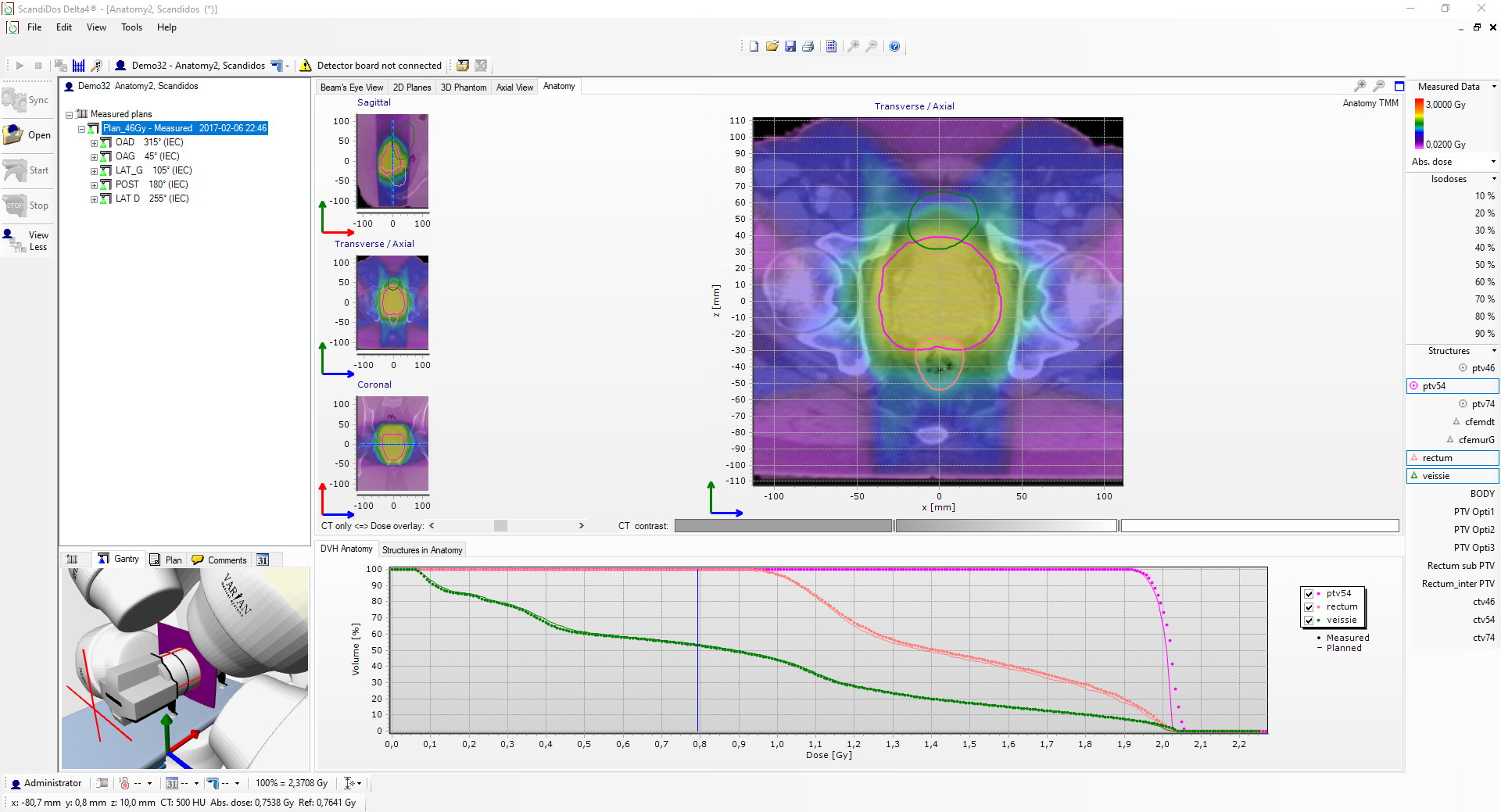1501x812 pixels.
Task: Open the Abs. dose dropdown
Action: click(1493, 162)
